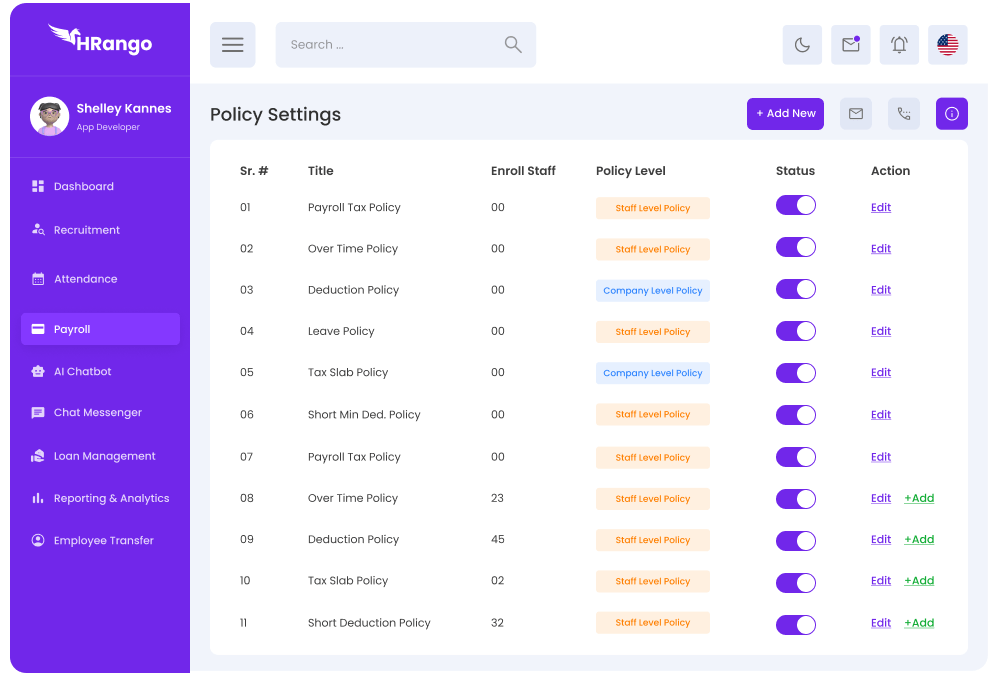The width and height of the screenshot is (1000, 675).
Task: Disable status toggle for Payroll Tax Policy row 01
Action: click(x=796, y=206)
